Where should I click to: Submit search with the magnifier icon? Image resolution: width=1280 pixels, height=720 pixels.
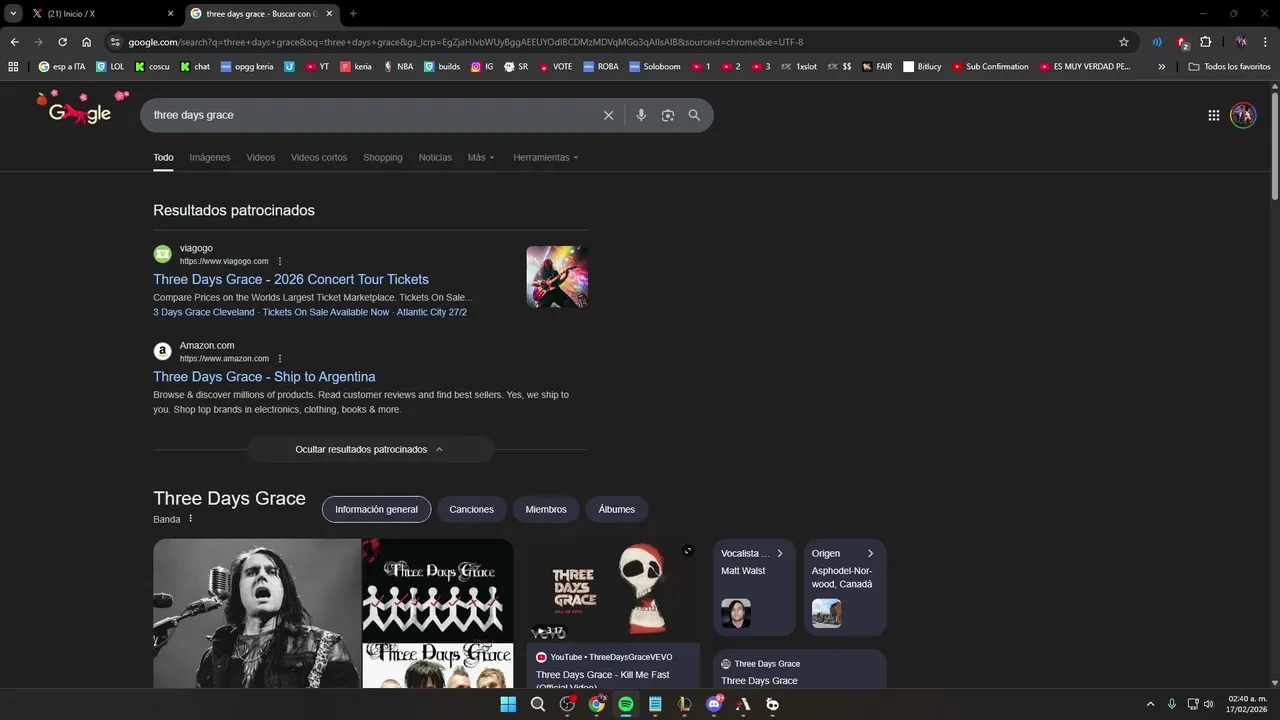coord(694,115)
